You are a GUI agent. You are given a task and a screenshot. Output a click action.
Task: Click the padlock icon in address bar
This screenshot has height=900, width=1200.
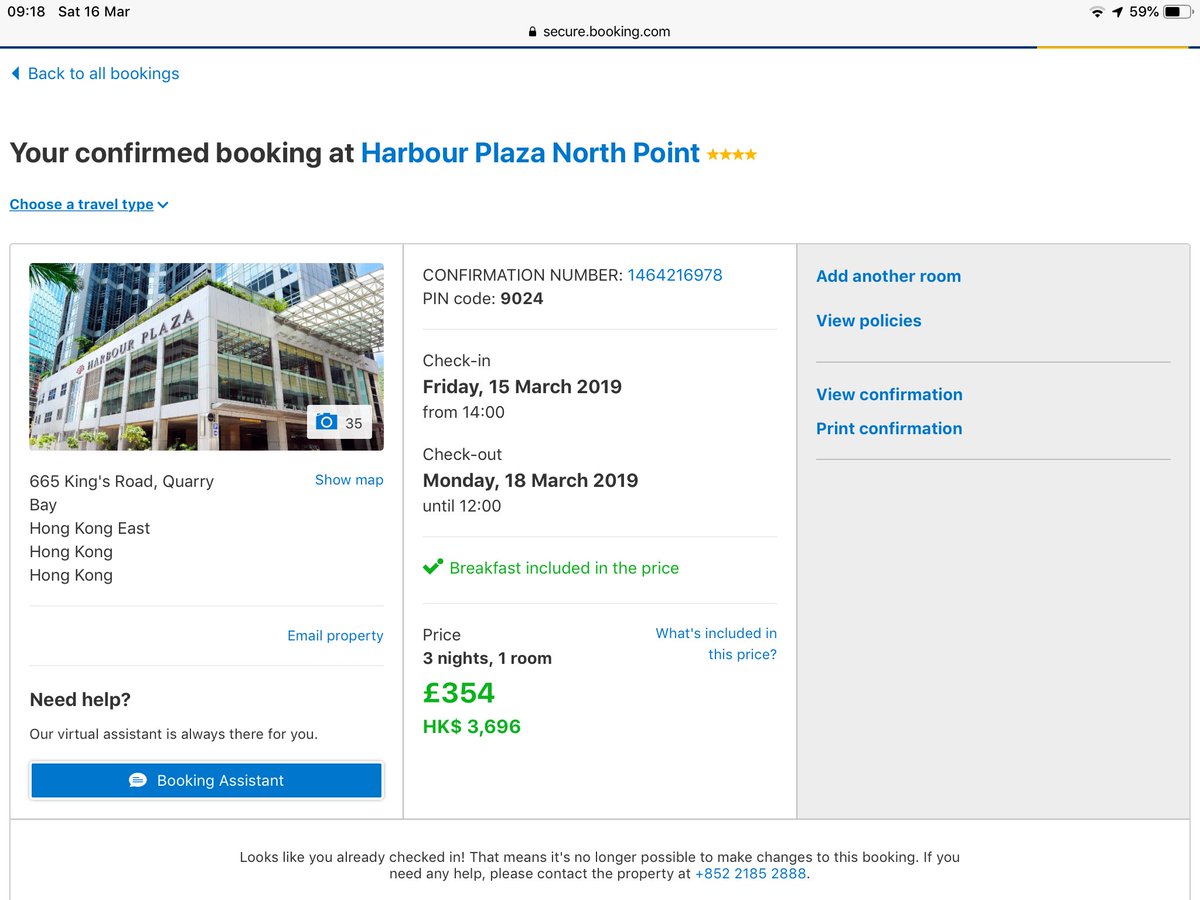(x=533, y=32)
